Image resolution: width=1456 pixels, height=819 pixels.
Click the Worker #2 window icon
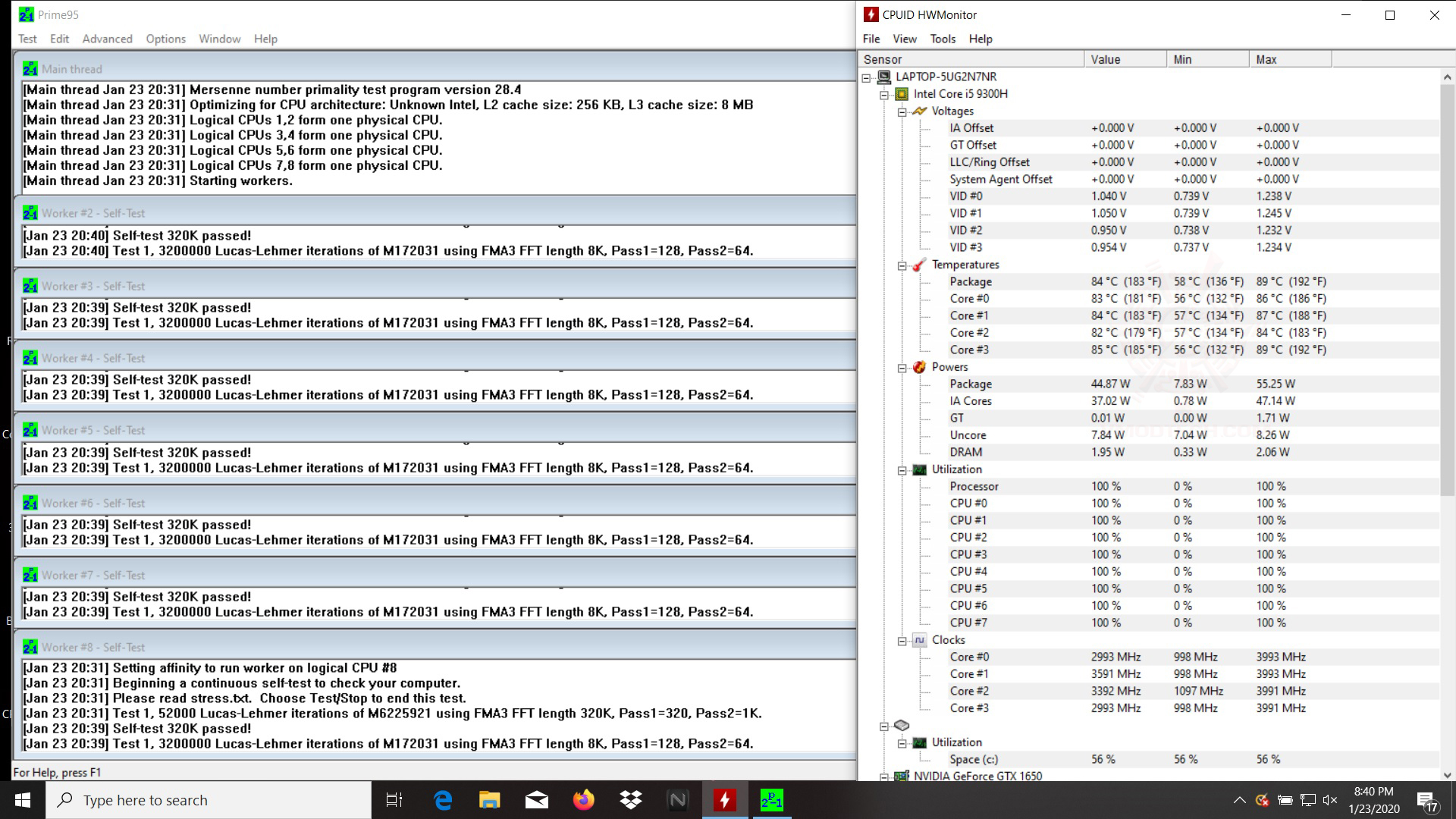tap(30, 213)
